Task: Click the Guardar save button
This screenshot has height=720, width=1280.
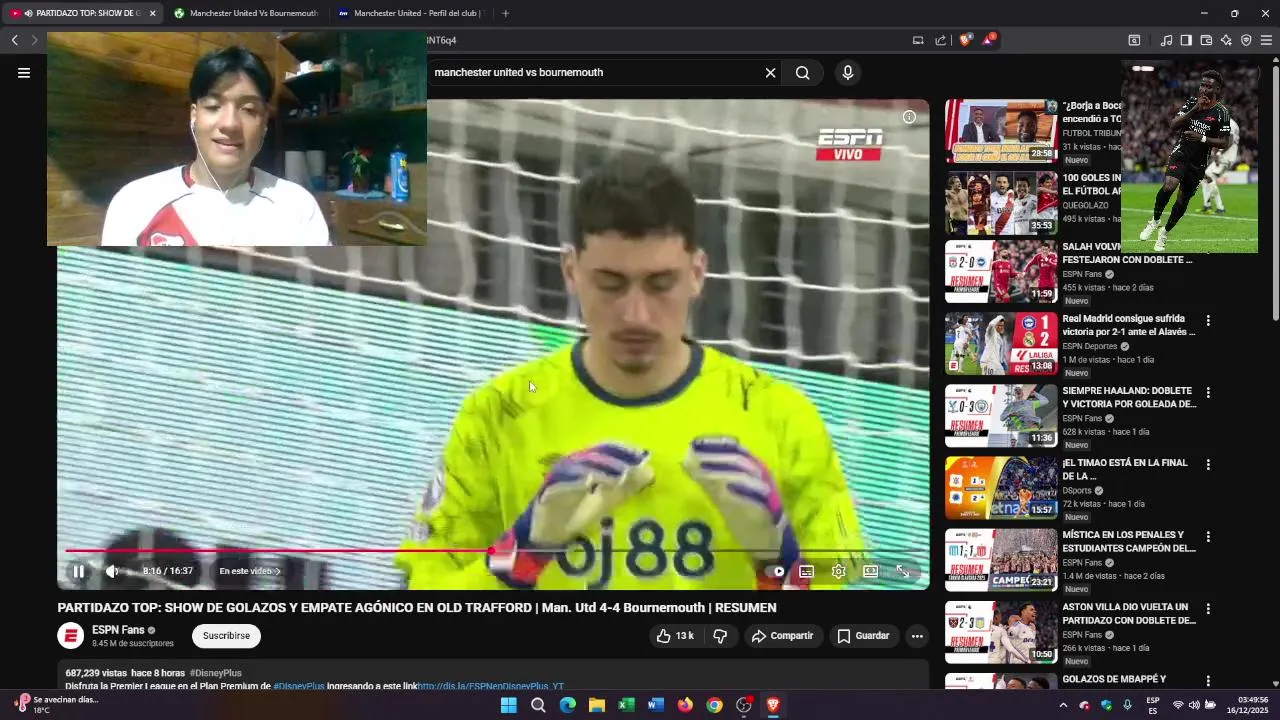Action: pyautogui.click(x=863, y=636)
